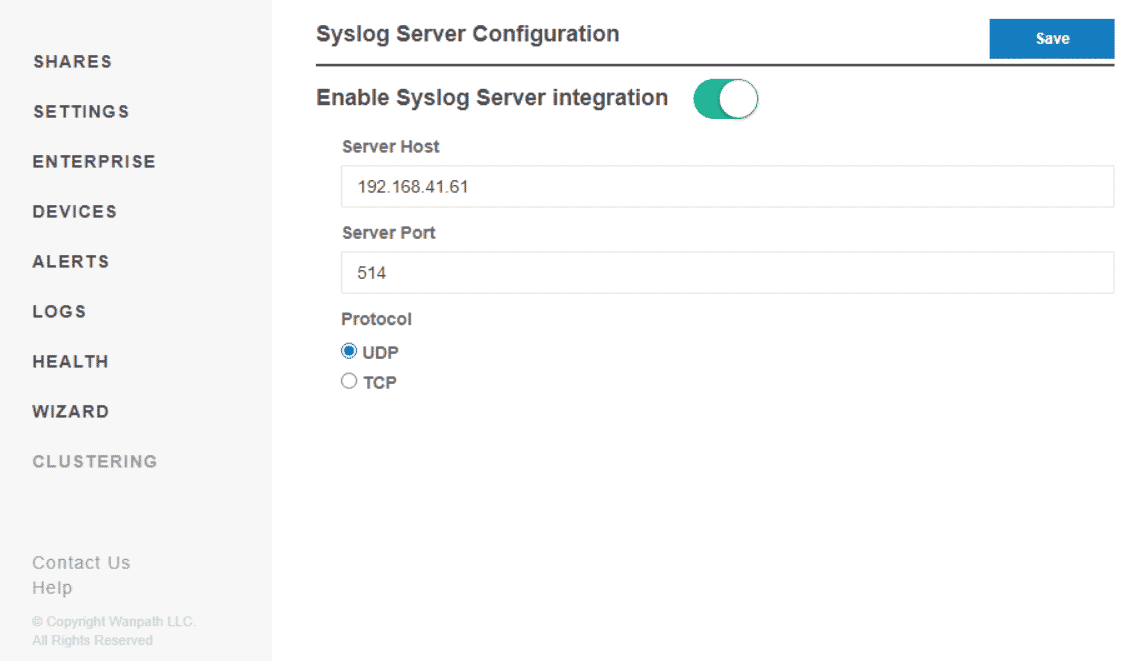This screenshot has width=1148, height=661.
Task: Launch the WIZARD from sidebar
Action: coord(71,412)
